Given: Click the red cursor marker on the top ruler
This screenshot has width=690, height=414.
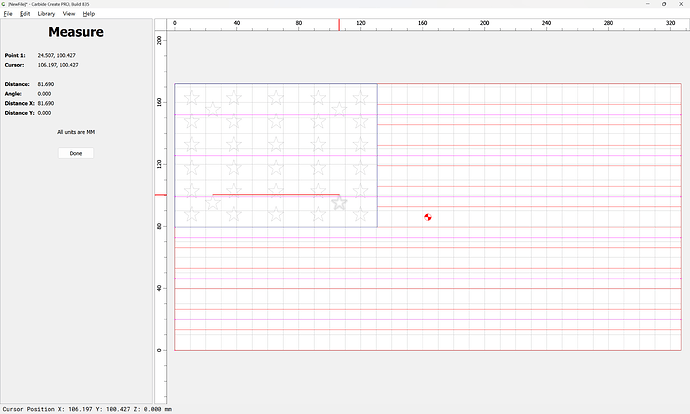Looking at the screenshot, I should (338, 23).
